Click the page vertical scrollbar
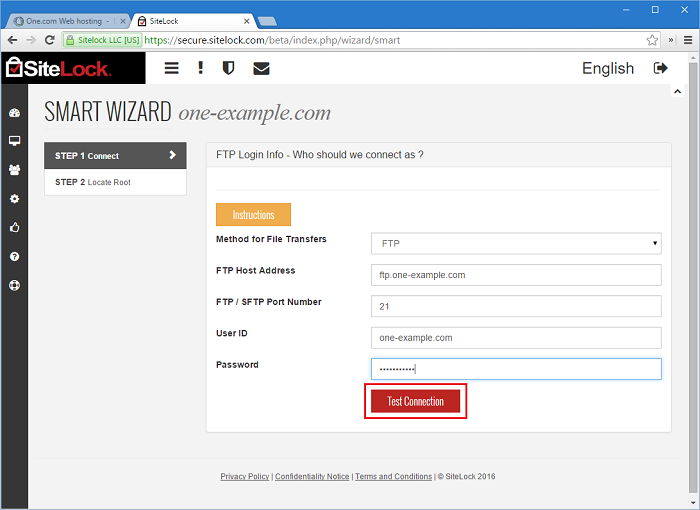The width and height of the screenshot is (700, 510). [693, 277]
